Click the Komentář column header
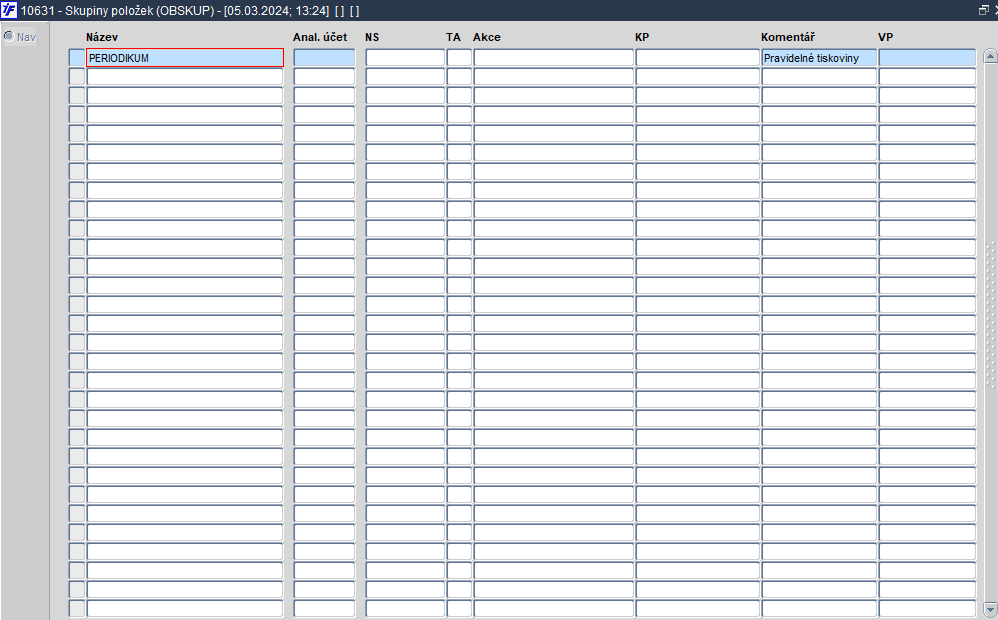This screenshot has height=620, width=998. 788,37
